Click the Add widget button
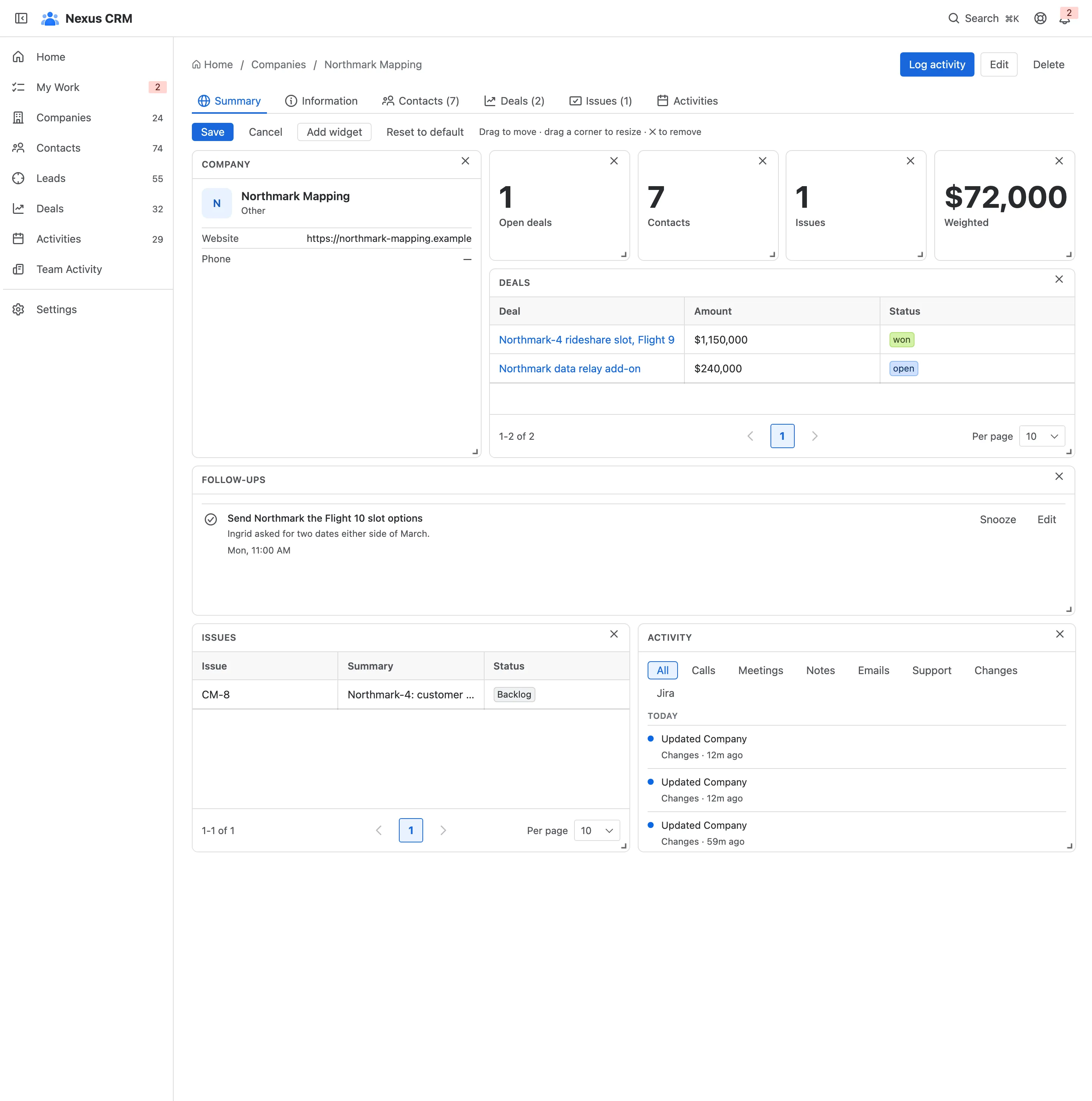This screenshot has width=1092, height=1101. click(x=334, y=132)
